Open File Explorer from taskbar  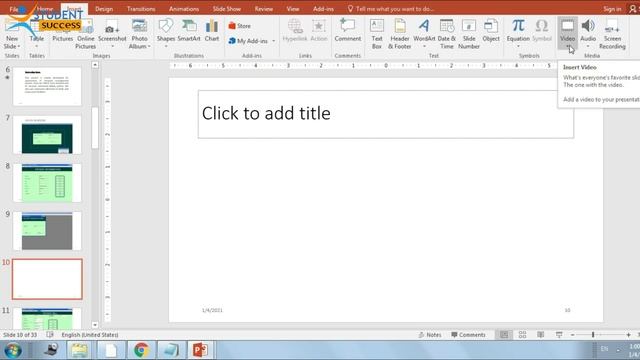click(80, 350)
